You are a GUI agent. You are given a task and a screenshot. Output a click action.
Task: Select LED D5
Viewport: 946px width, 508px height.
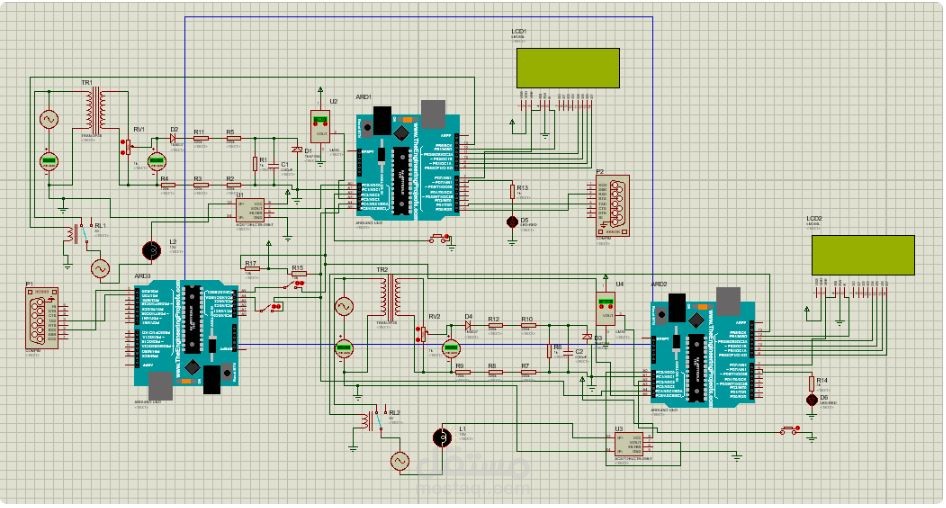pyautogui.click(x=512, y=222)
